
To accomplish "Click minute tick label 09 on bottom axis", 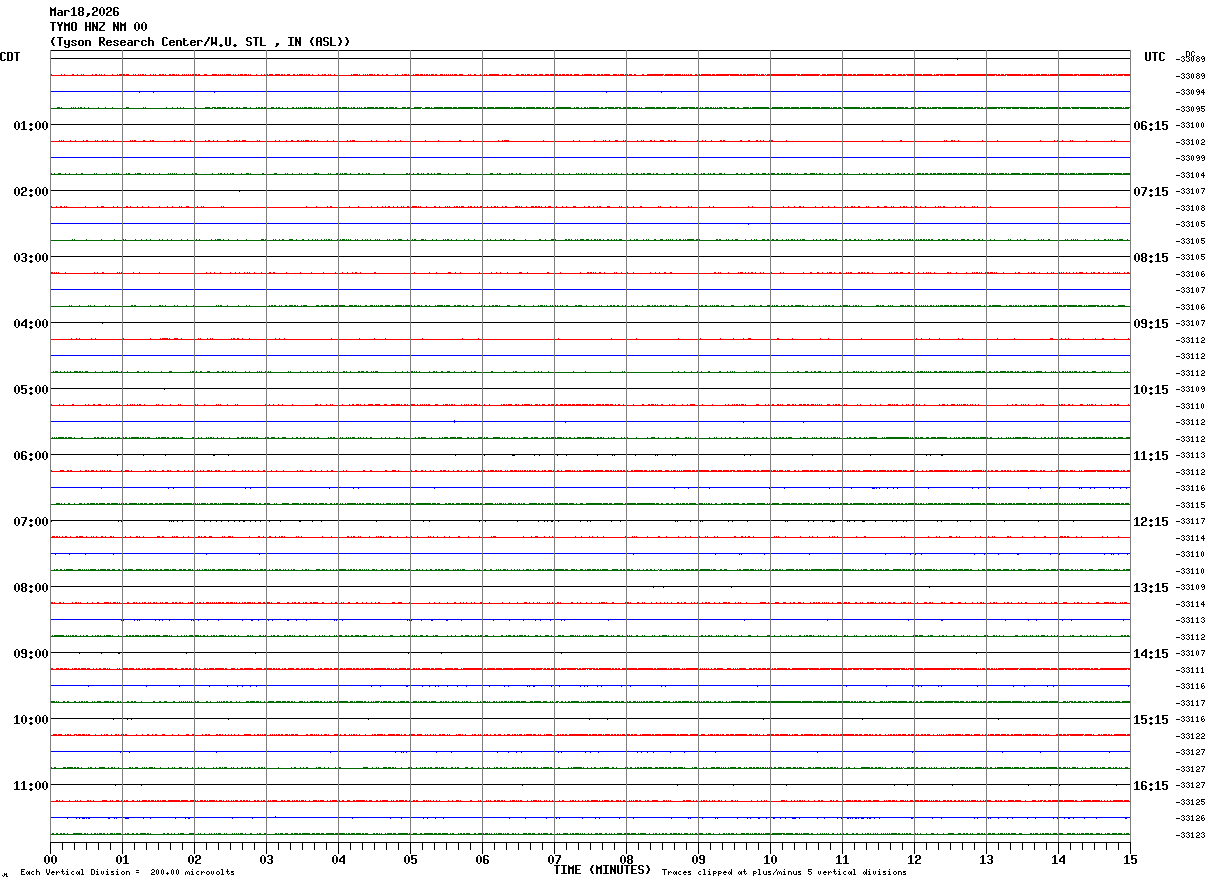I will pos(698,860).
